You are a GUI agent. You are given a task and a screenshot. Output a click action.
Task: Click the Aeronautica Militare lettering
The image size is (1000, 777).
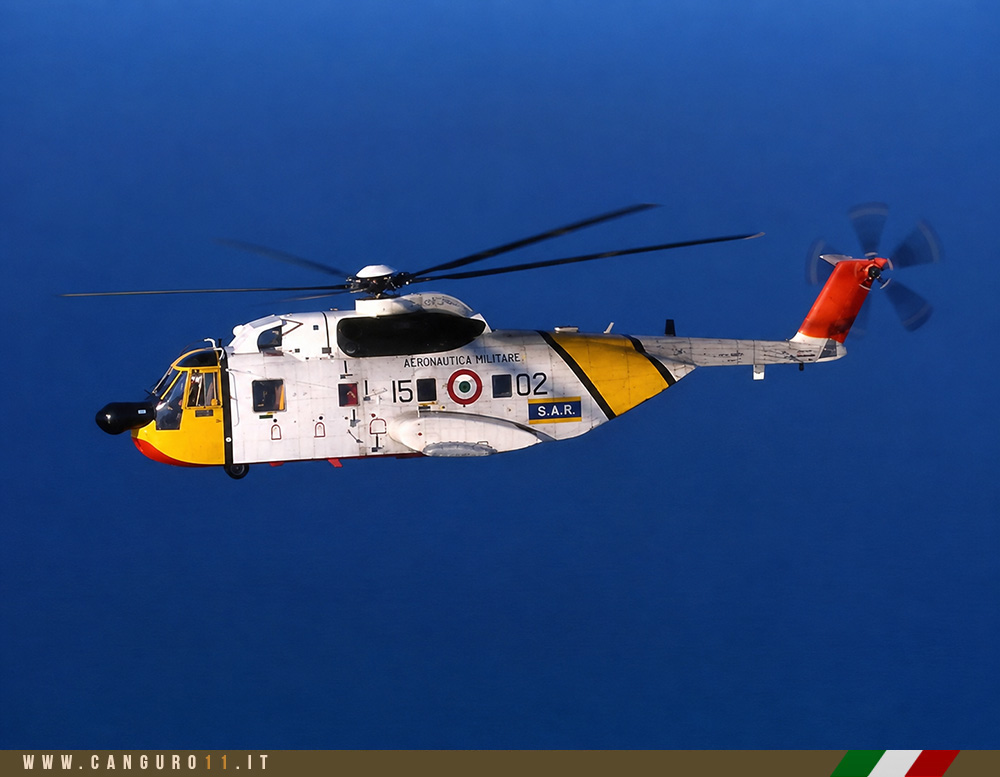point(462,360)
